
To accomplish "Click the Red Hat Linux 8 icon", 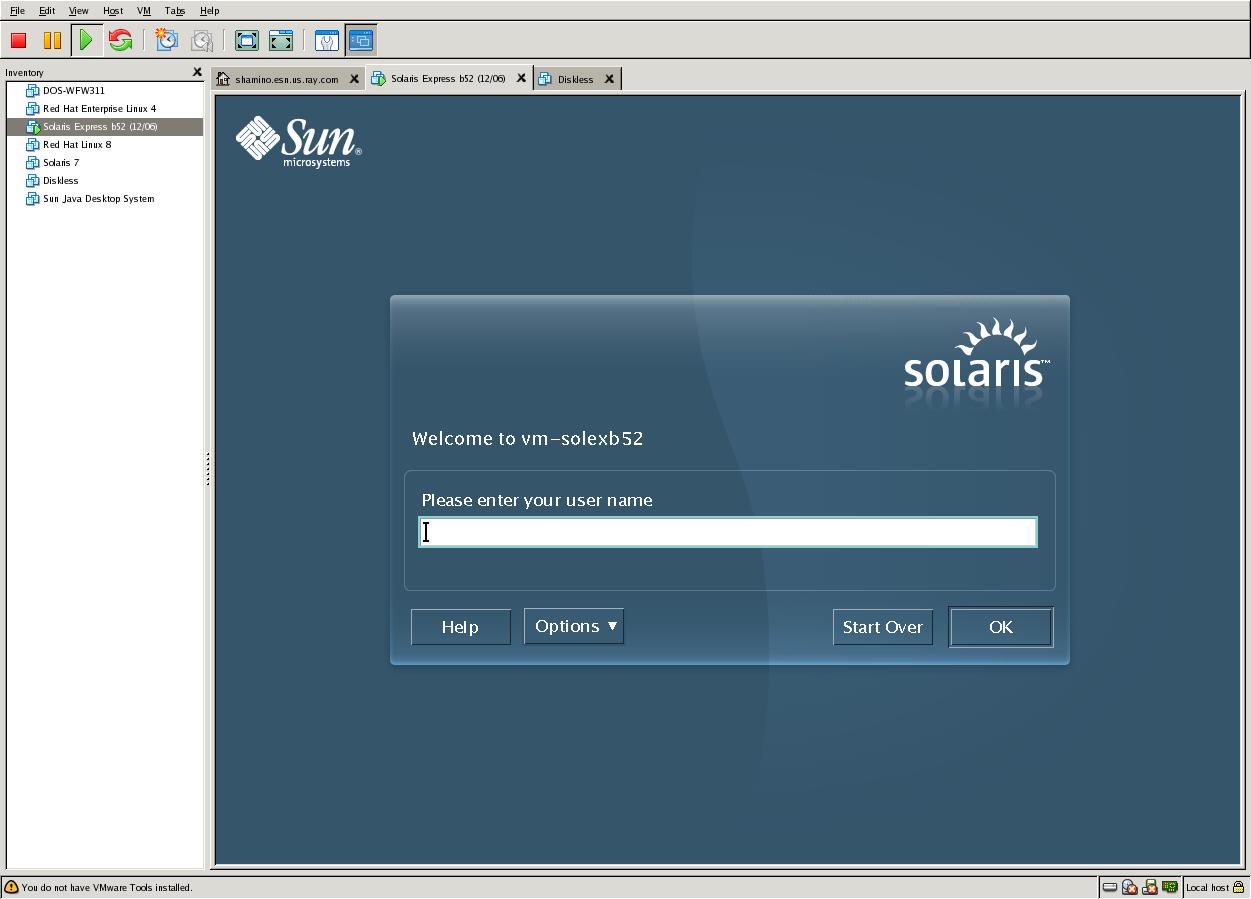I will (x=32, y=145).
